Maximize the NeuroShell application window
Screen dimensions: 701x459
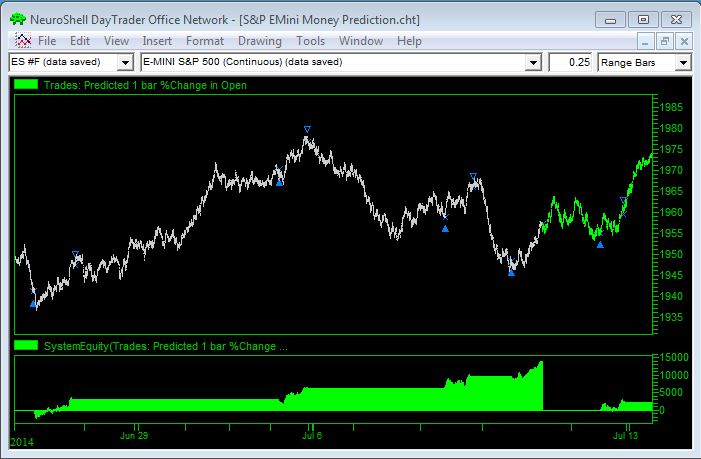tap(643, 20)
